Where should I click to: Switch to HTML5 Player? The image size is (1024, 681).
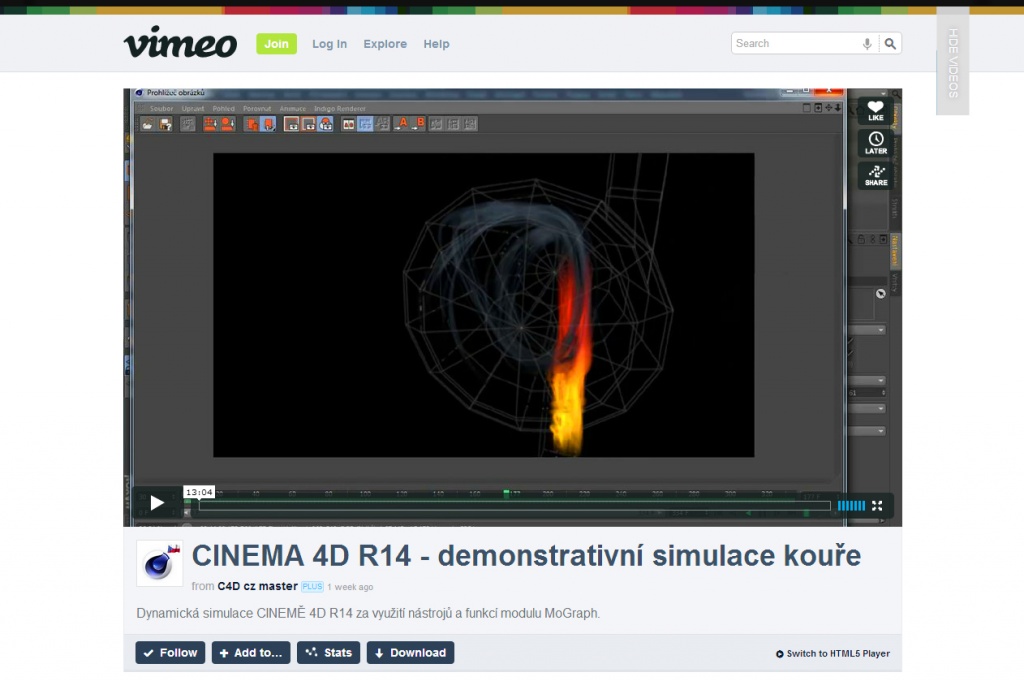point(833,654)
